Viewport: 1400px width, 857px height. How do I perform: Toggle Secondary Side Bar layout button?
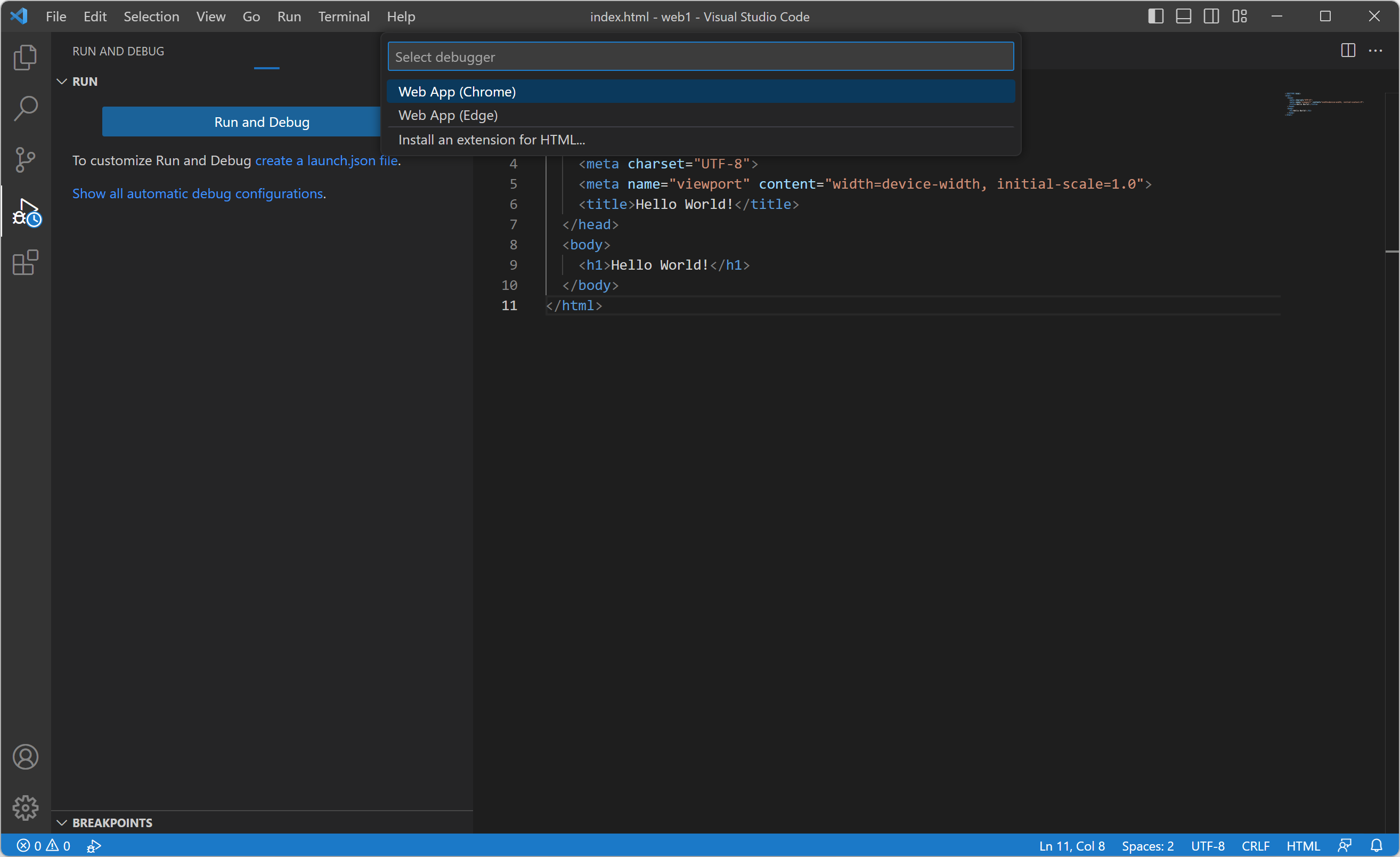coord(1211,17)
